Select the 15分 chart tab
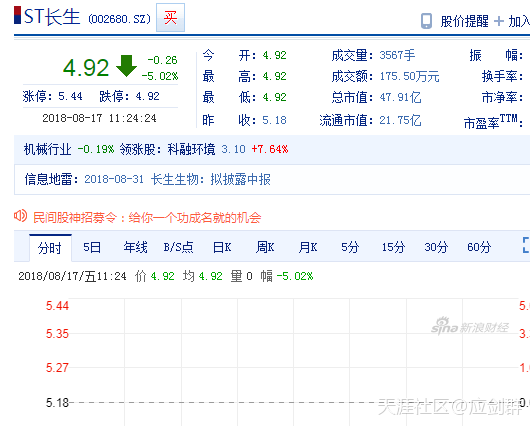This screenshot has width=530, height=426. [393, 247]
